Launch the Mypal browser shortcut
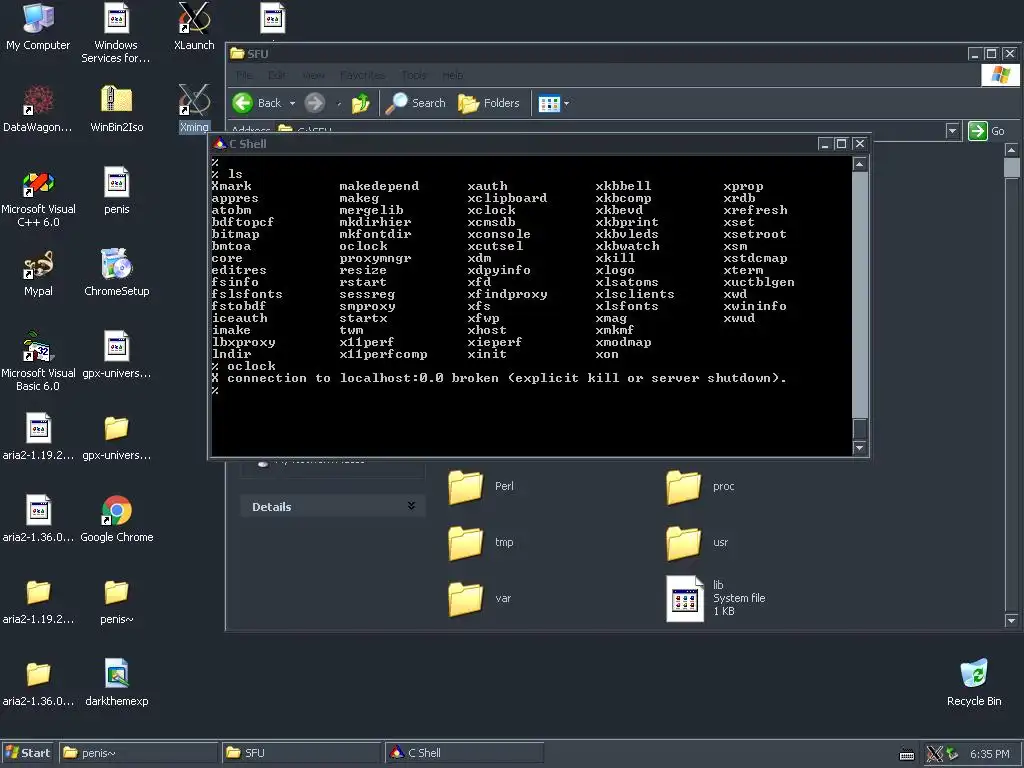This screenshot has height=768, width=1024. click(38, 273)
